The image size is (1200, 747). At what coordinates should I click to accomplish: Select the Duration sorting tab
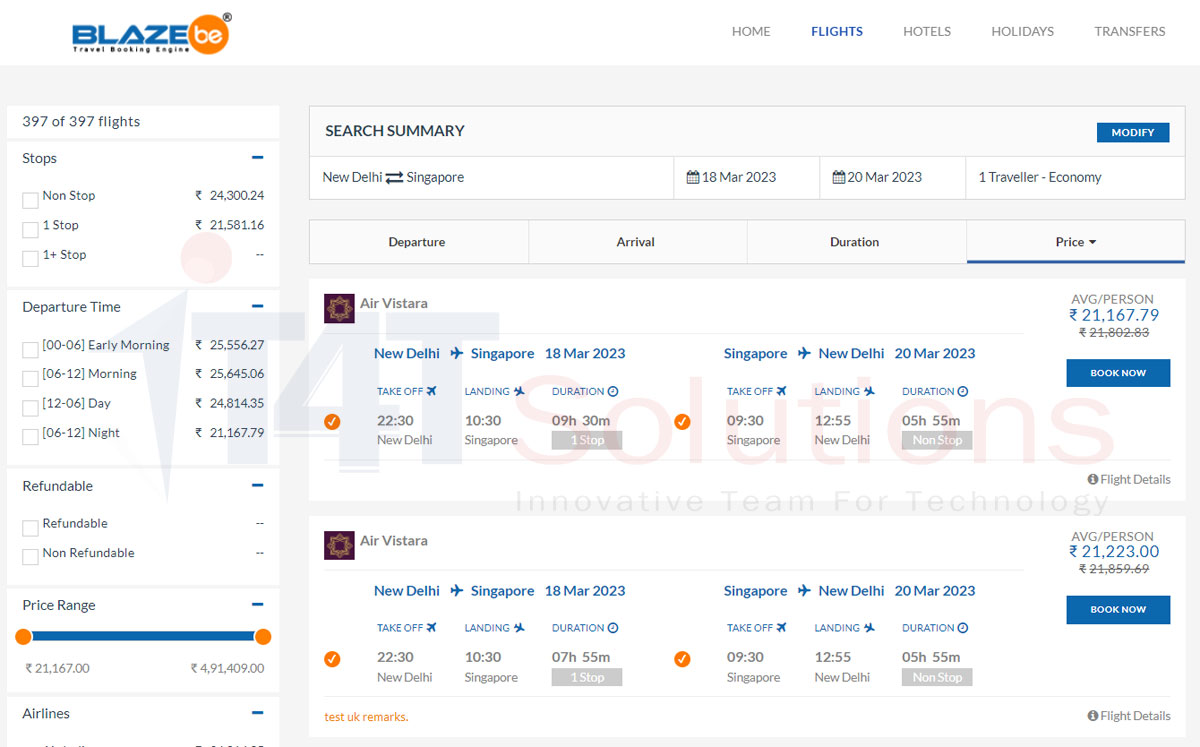coord(854,241)
